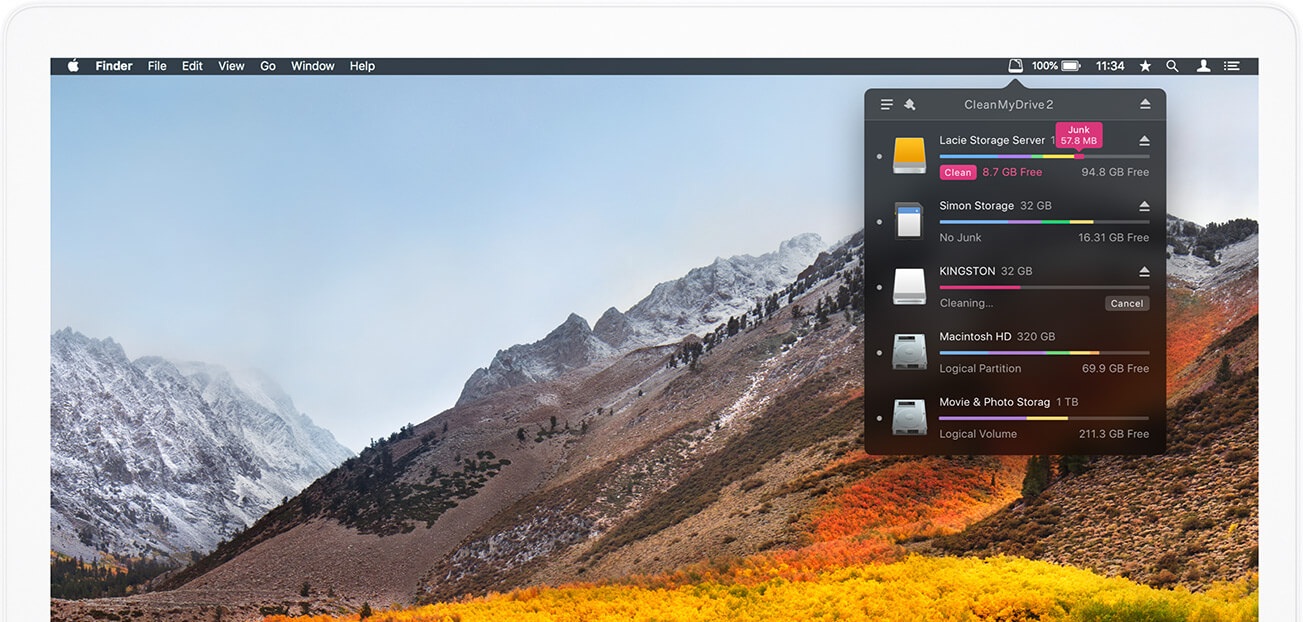1303x622 pixels.
Task: Click the Macintosh HD usage bar
Action: [1044, 352]
